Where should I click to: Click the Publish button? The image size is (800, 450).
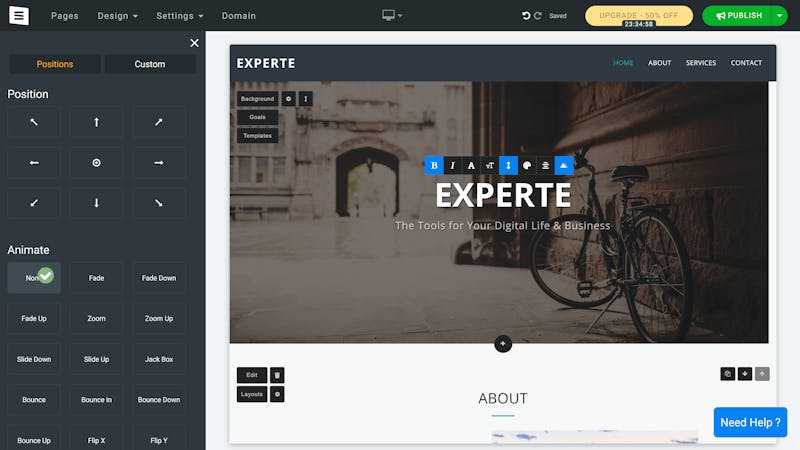pyautogui.click(x=738, y=16)
